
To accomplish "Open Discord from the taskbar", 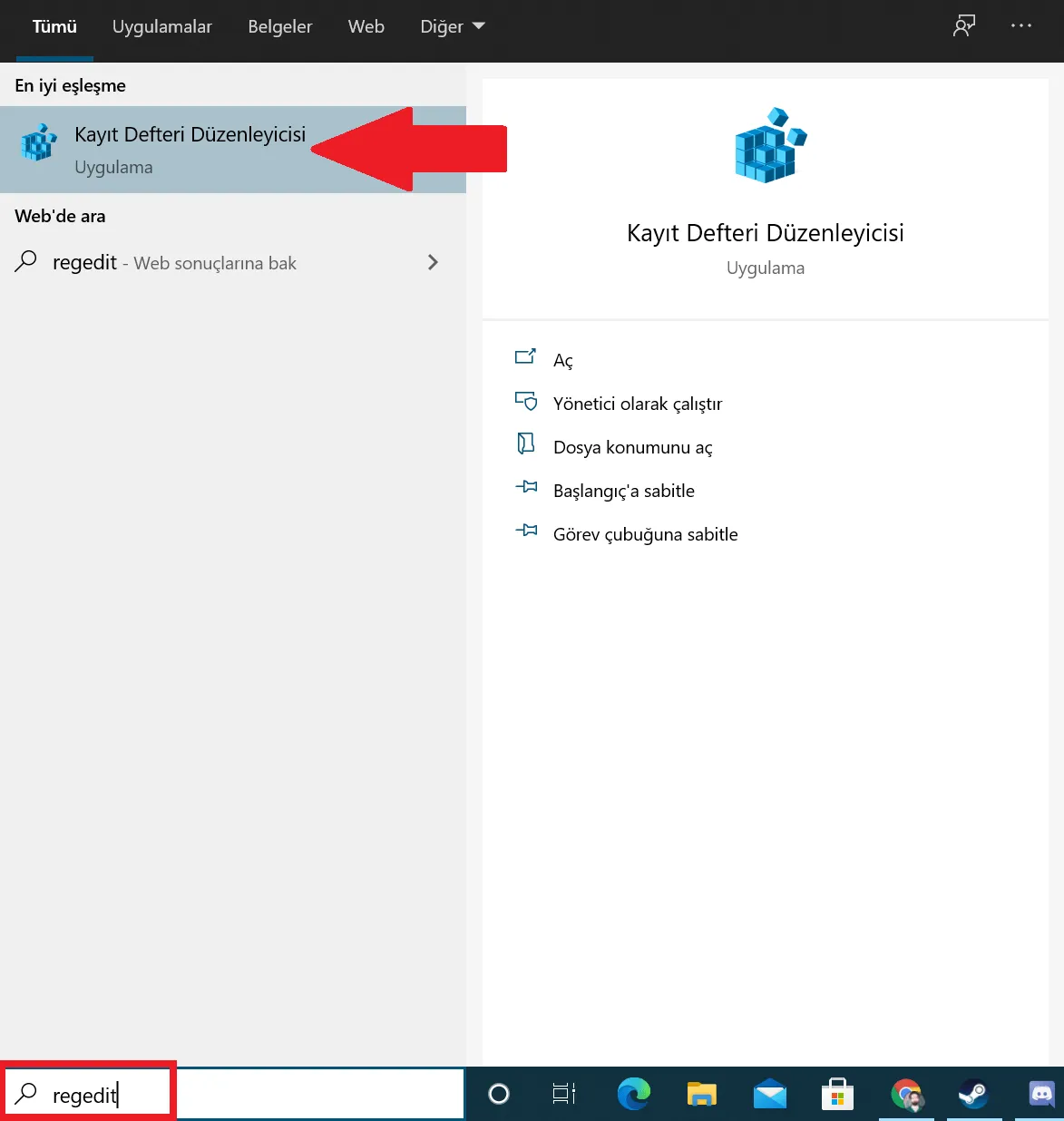I will pos(1040,1095).
